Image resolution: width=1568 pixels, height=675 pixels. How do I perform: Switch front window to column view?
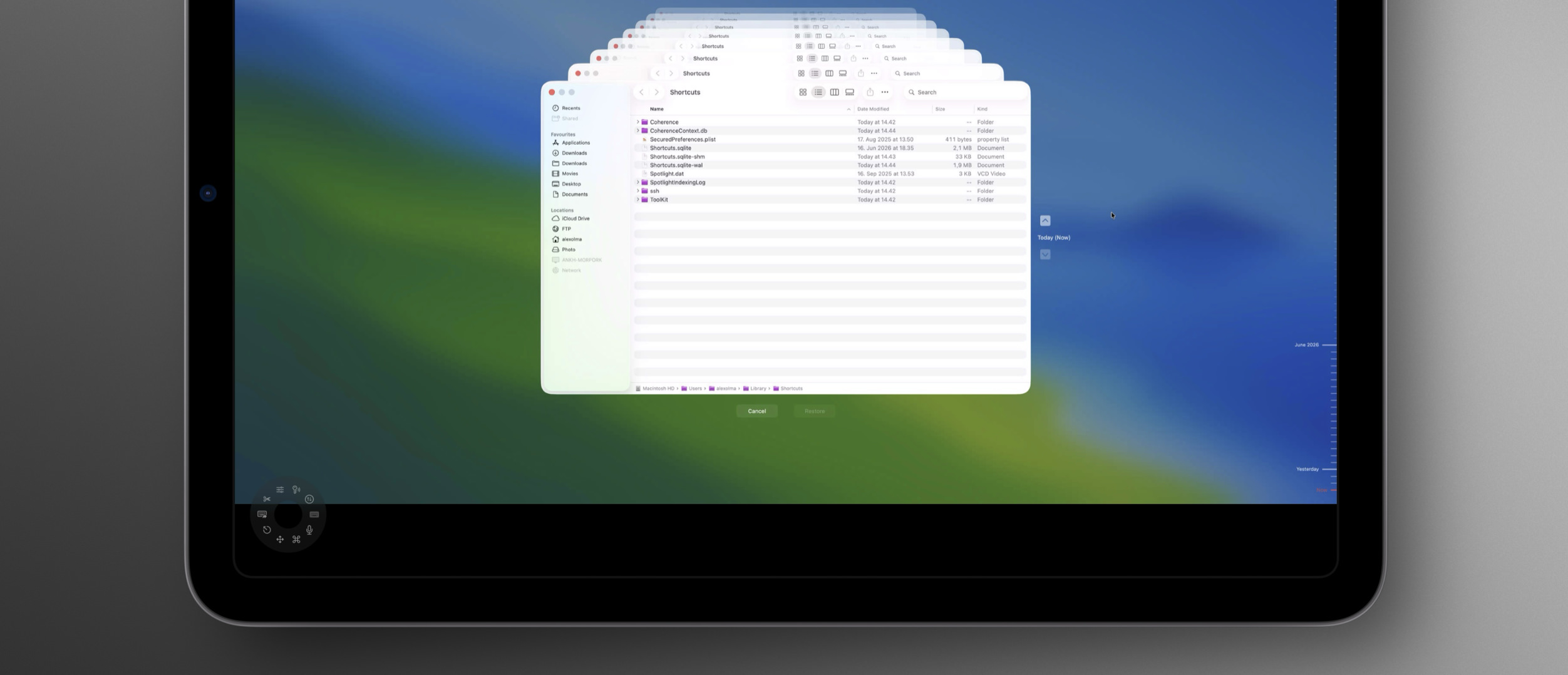834,92
